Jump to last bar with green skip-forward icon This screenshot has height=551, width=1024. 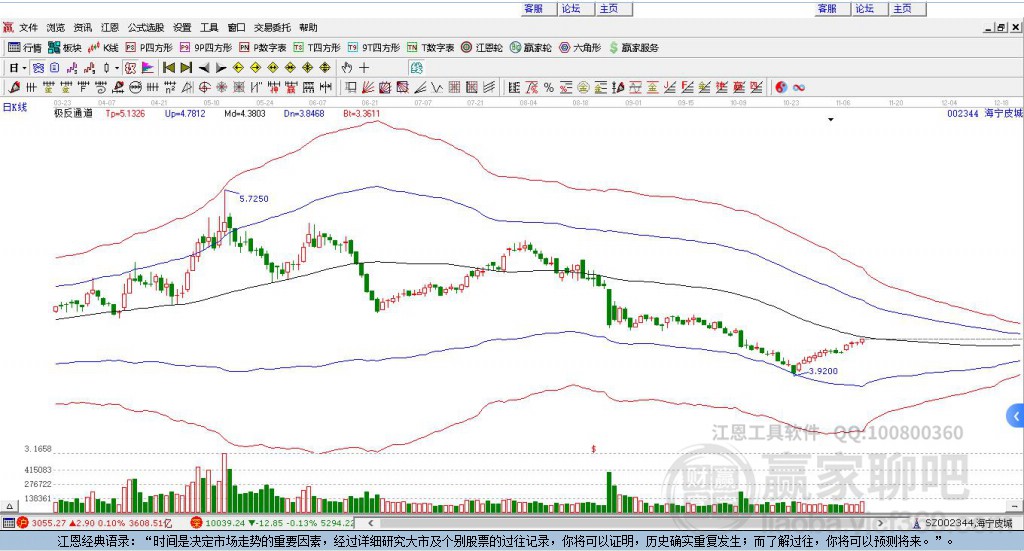click(x=186, y=68)
